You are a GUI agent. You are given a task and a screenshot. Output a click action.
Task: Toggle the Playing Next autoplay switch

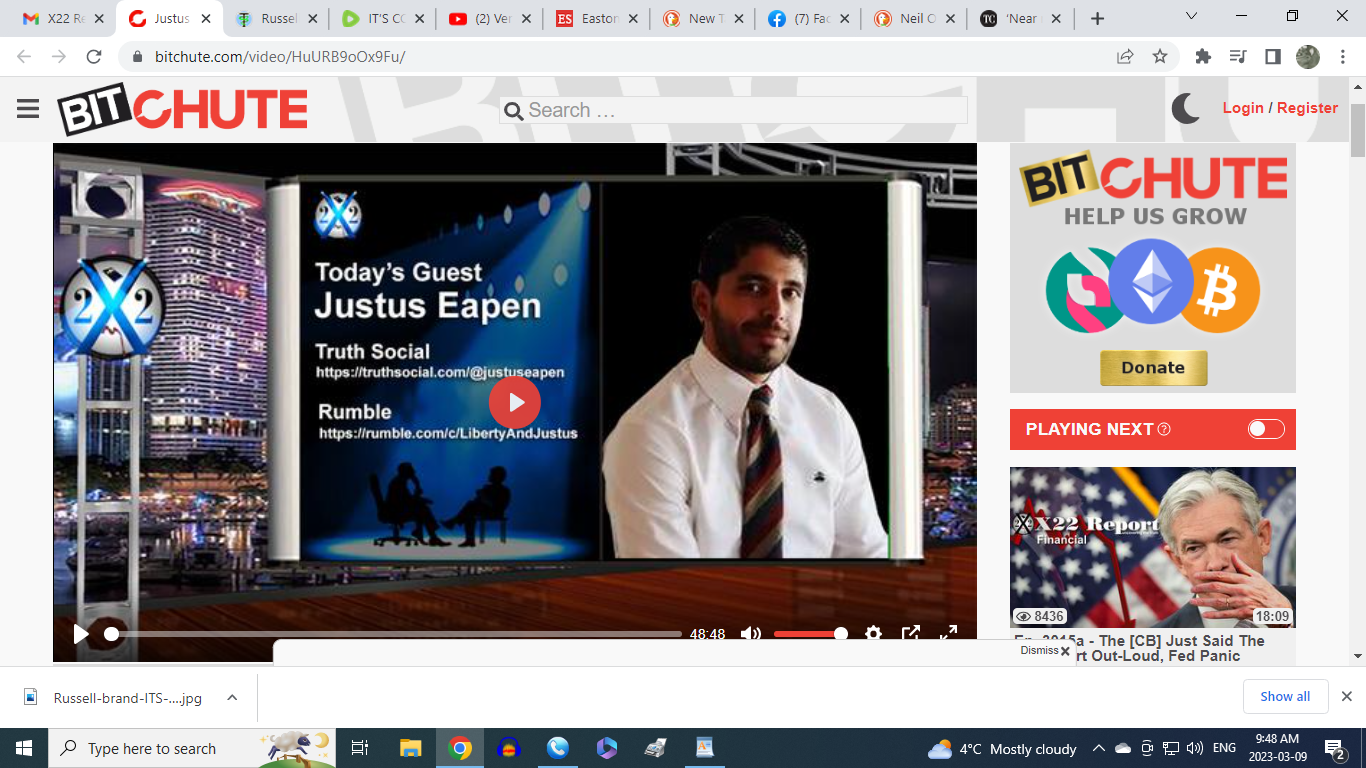1265,429
